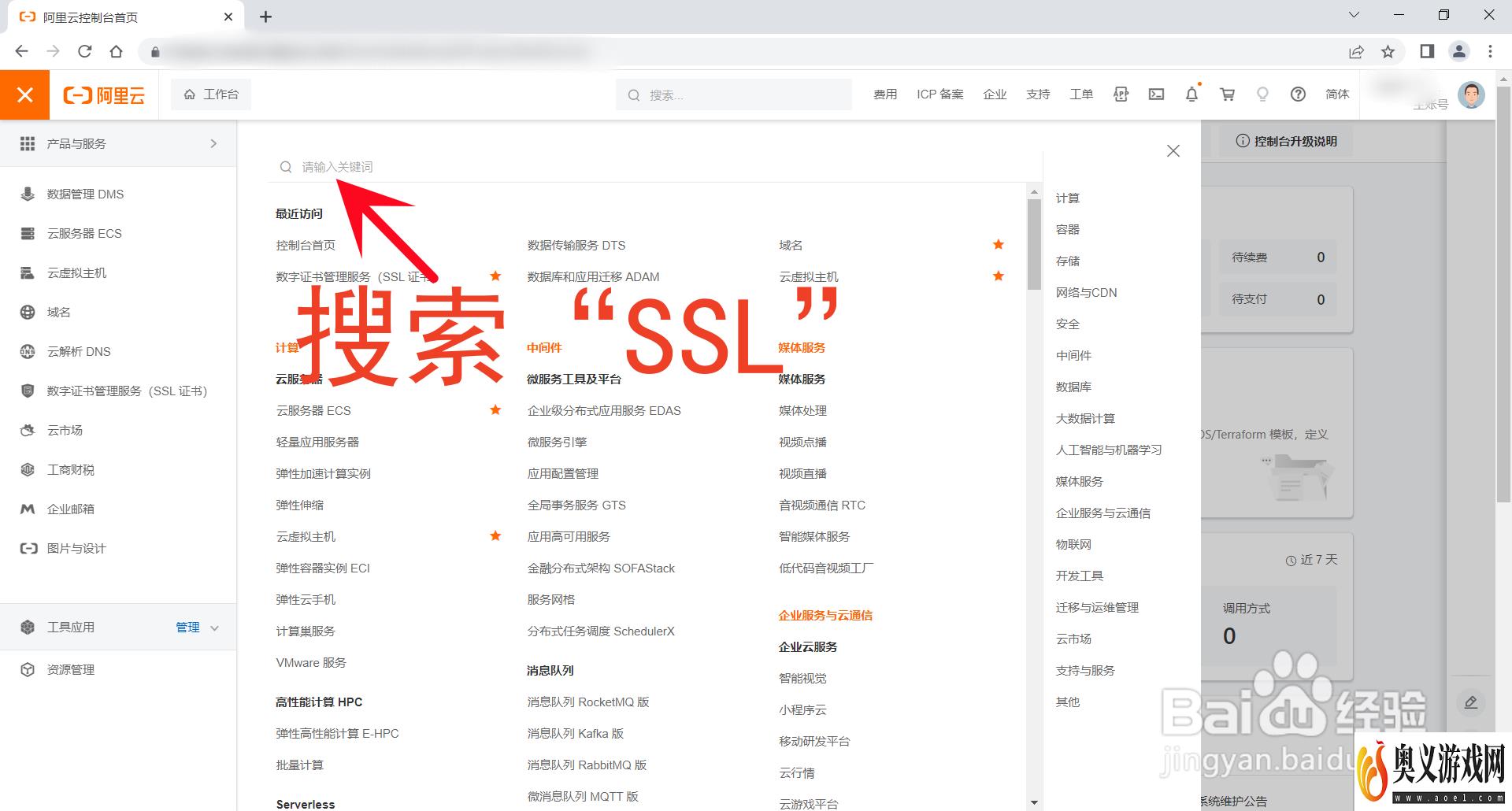Unfavorite 数字证书管理服务 star in recent list
This screenshot has width=1512, height=811.
[495, 276]
